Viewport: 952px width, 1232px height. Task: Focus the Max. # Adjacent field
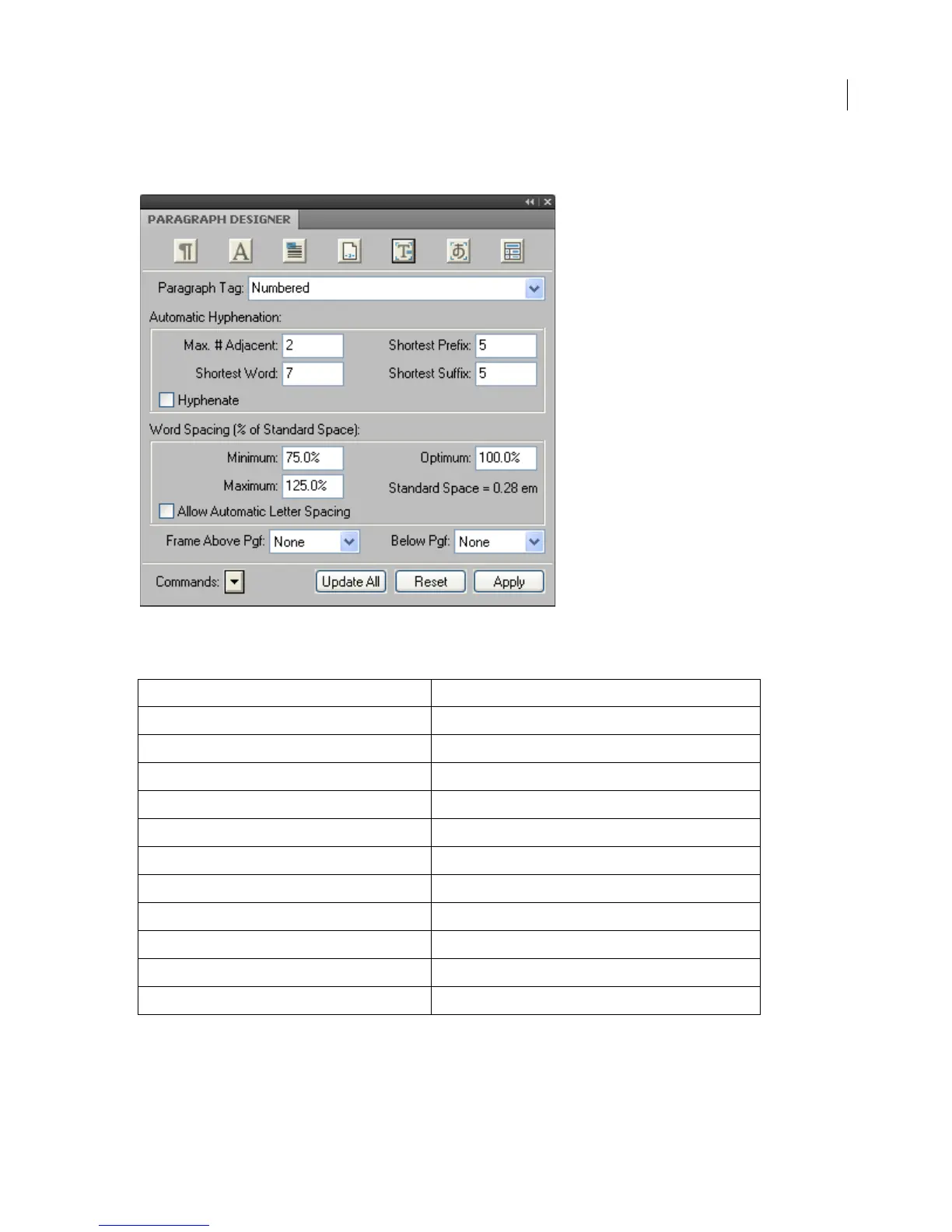[x=313, y=345]
